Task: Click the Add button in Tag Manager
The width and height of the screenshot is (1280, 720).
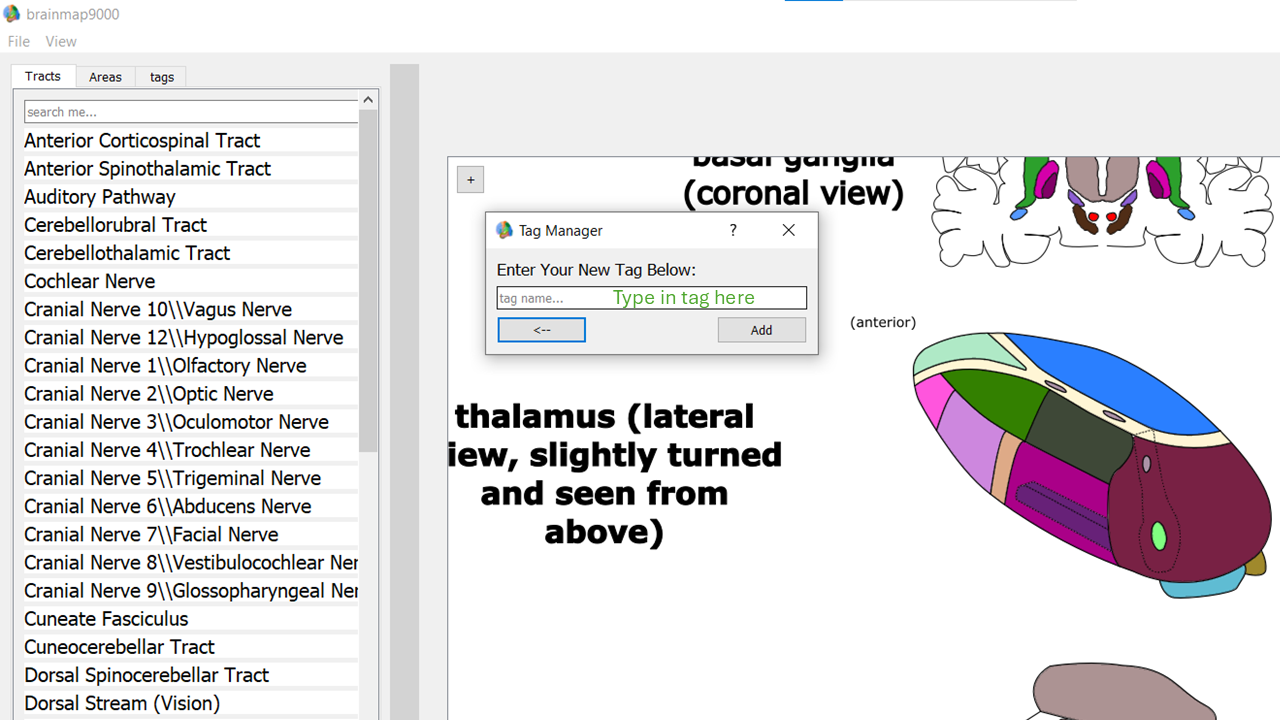Action: [761, 330]
